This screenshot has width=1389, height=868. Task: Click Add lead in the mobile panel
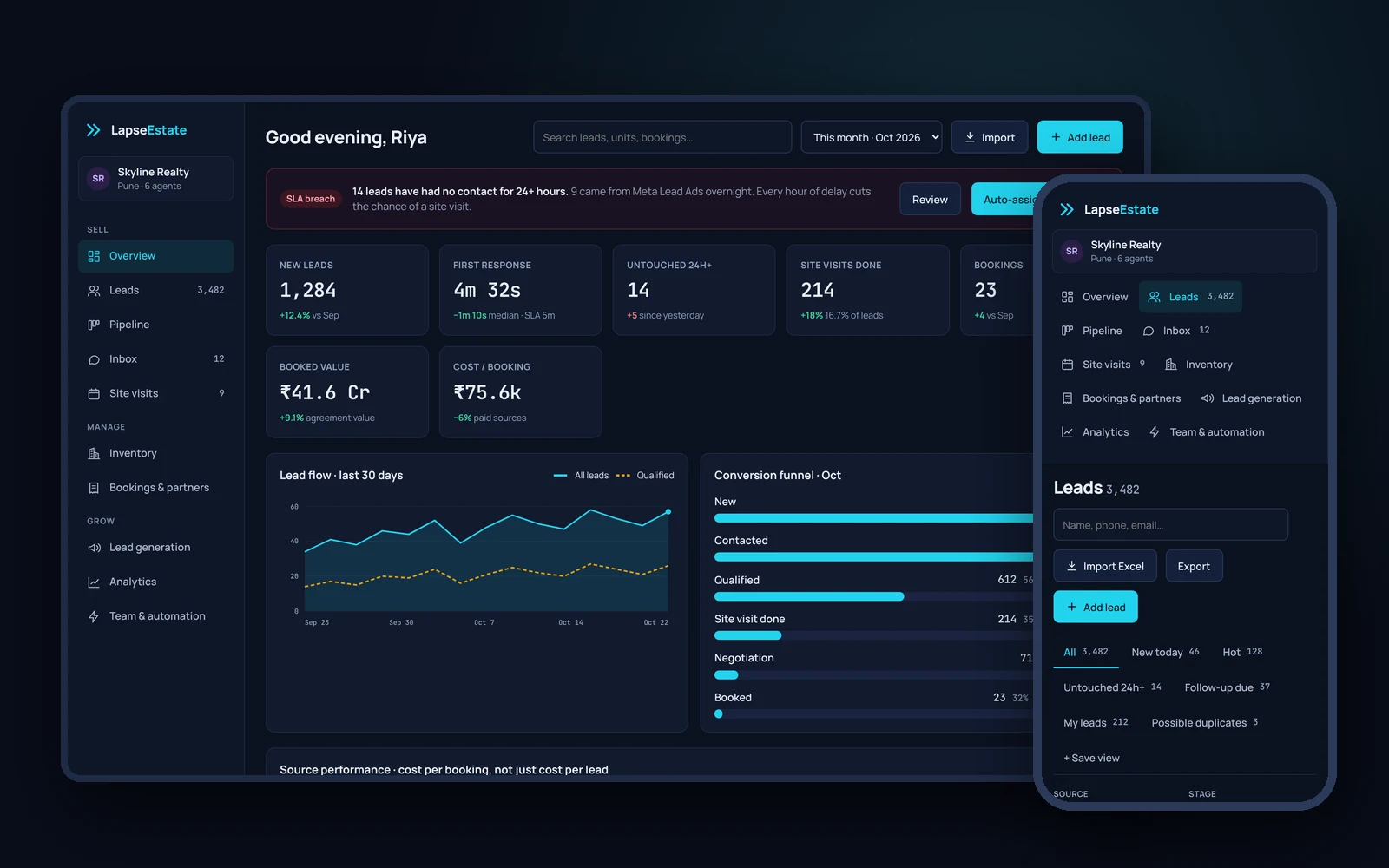pyautogui.click(x=1096, y=608)
